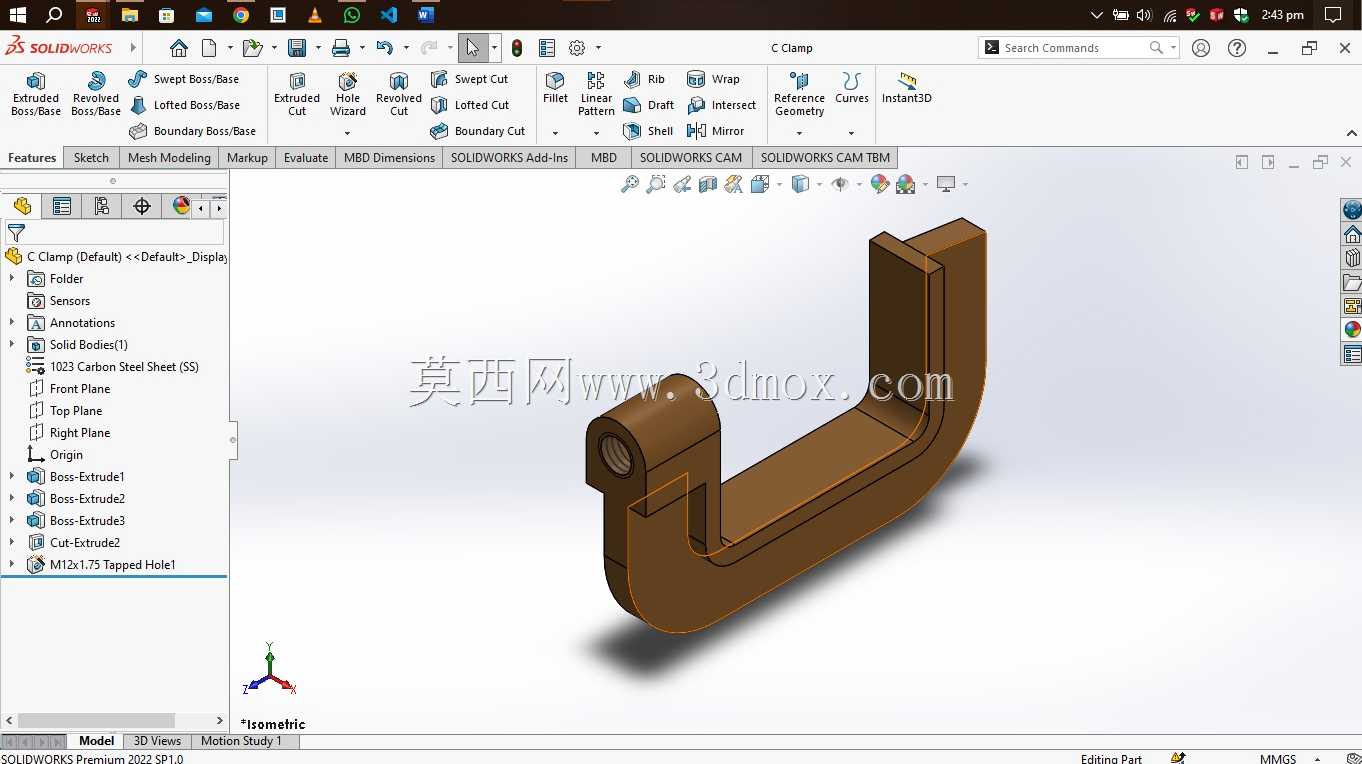This screenshot has height=764, width=1362.
Task: Apply a Fillet feature
Action: (555, 88)
